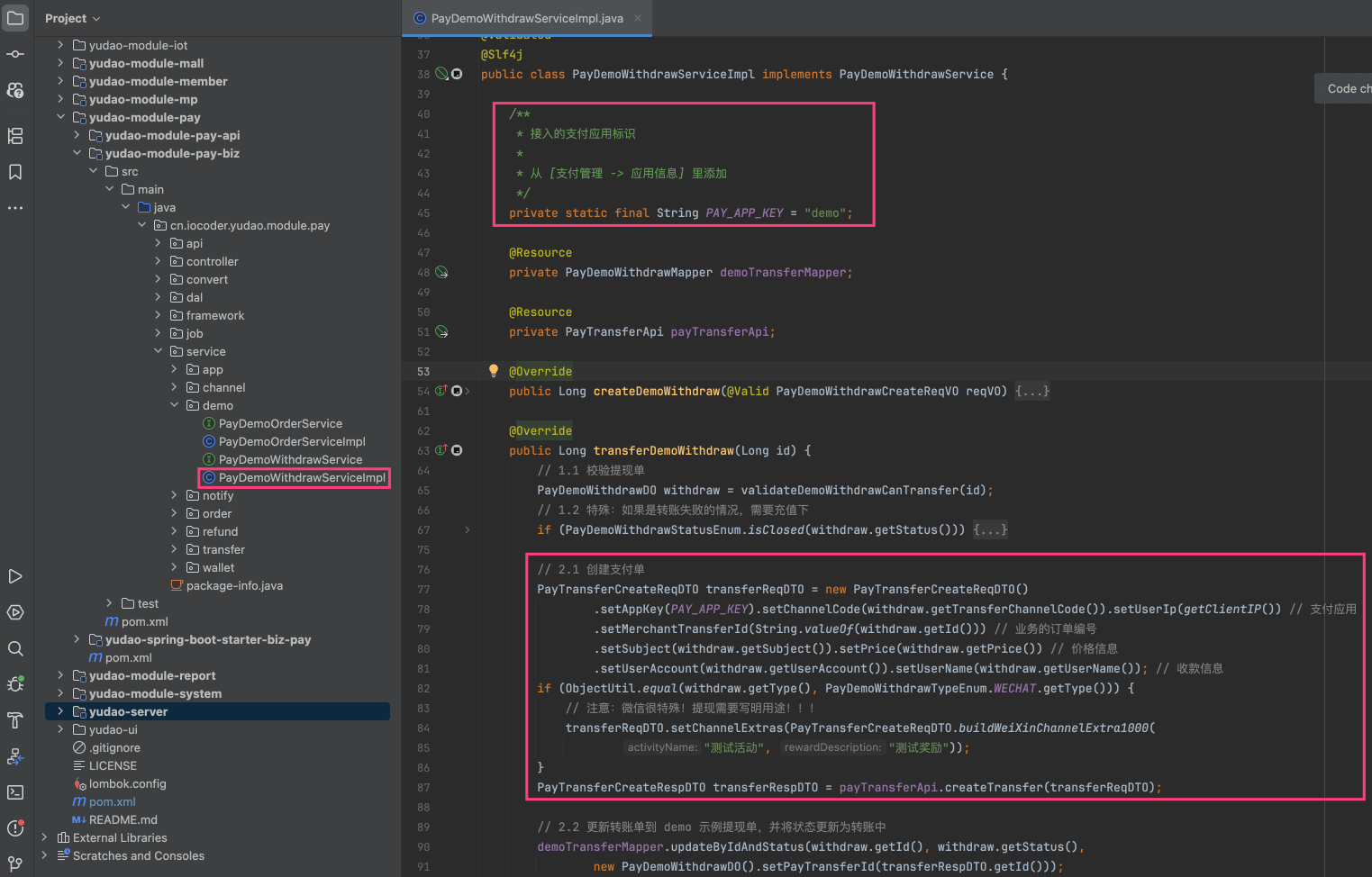The width and height of the screenshot is (1372, 877).
Task: Click the folded {...} block on line 67
Action: coord(990,530)
